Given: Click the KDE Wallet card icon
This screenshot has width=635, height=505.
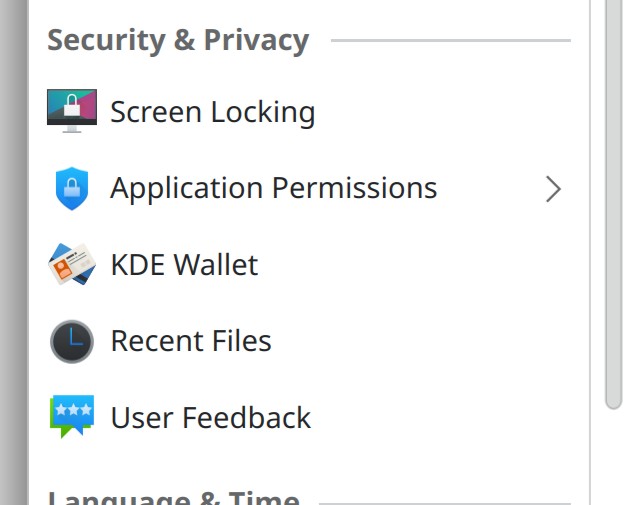Looking at the screenshot, I should tap(72, 265).
